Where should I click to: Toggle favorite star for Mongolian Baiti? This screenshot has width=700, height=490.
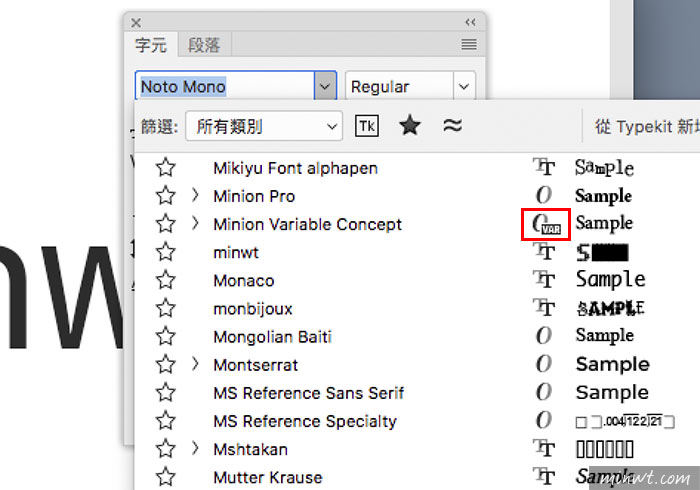166,336
